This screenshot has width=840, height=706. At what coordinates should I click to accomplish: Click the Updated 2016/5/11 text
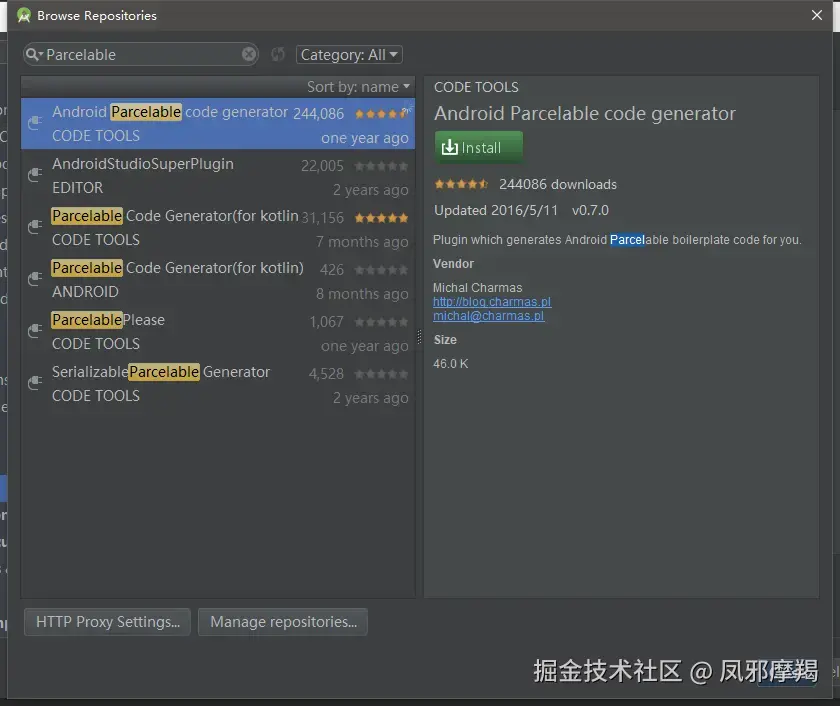point(496,210)
